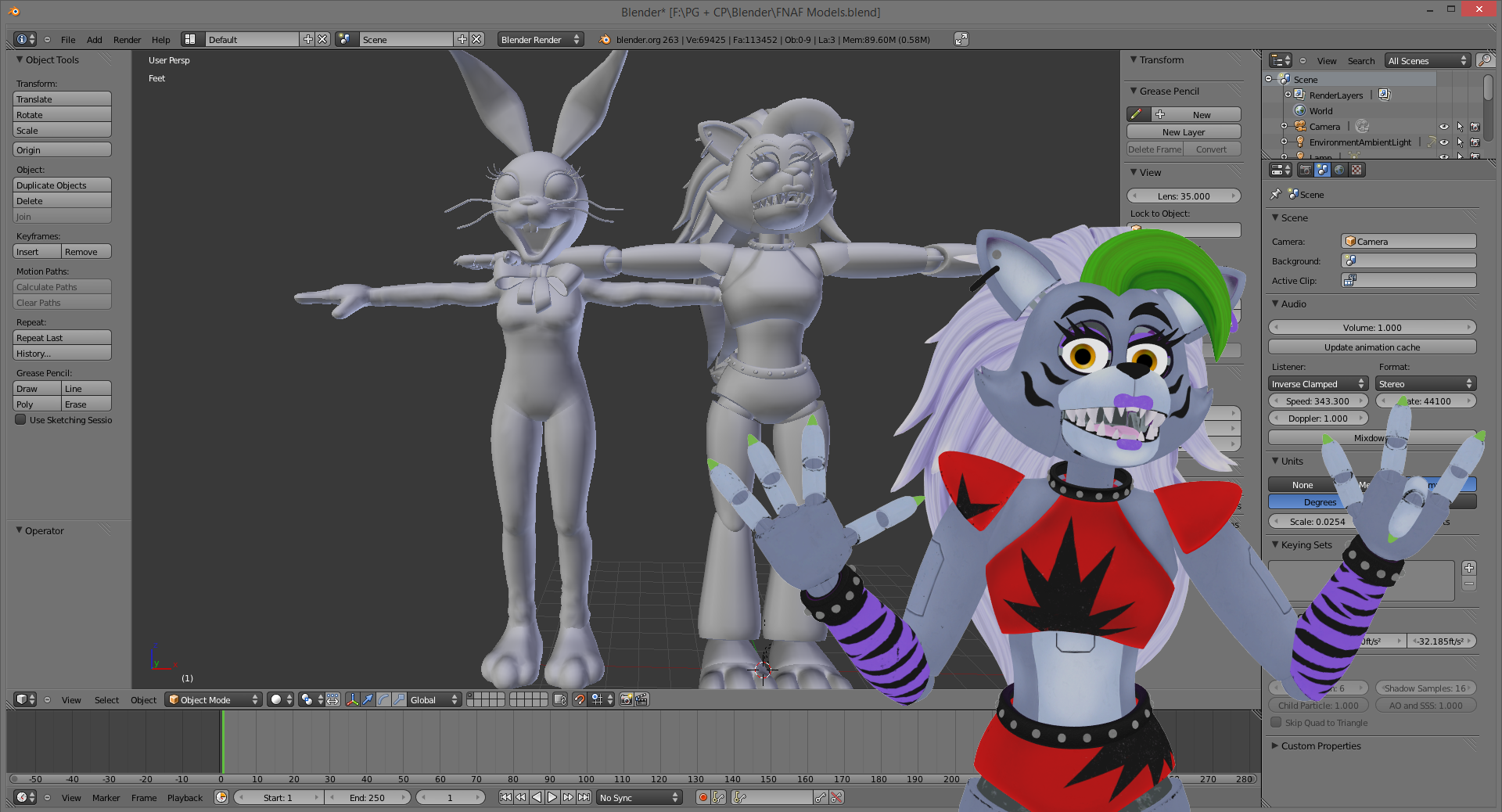Image resolution: width=1502 pixels, height=812 pixels.
Task: Click Repeat Last button
Action: coord(62,337)
